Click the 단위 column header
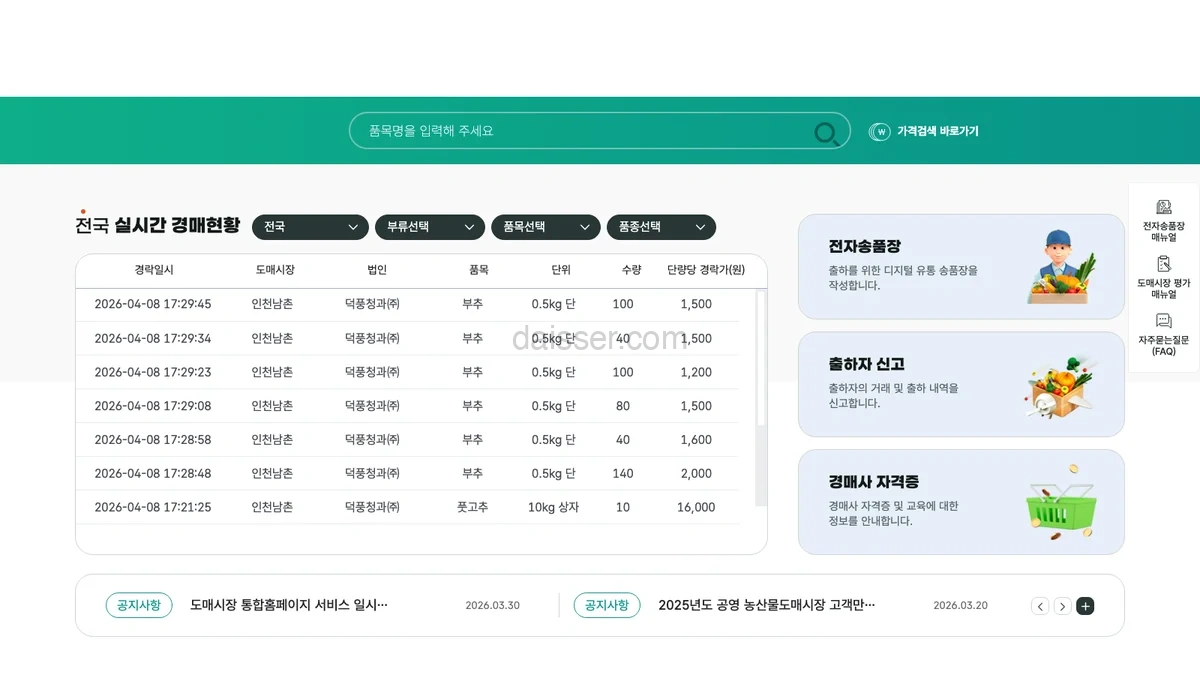1200x675 pixels. pos(561,270)
